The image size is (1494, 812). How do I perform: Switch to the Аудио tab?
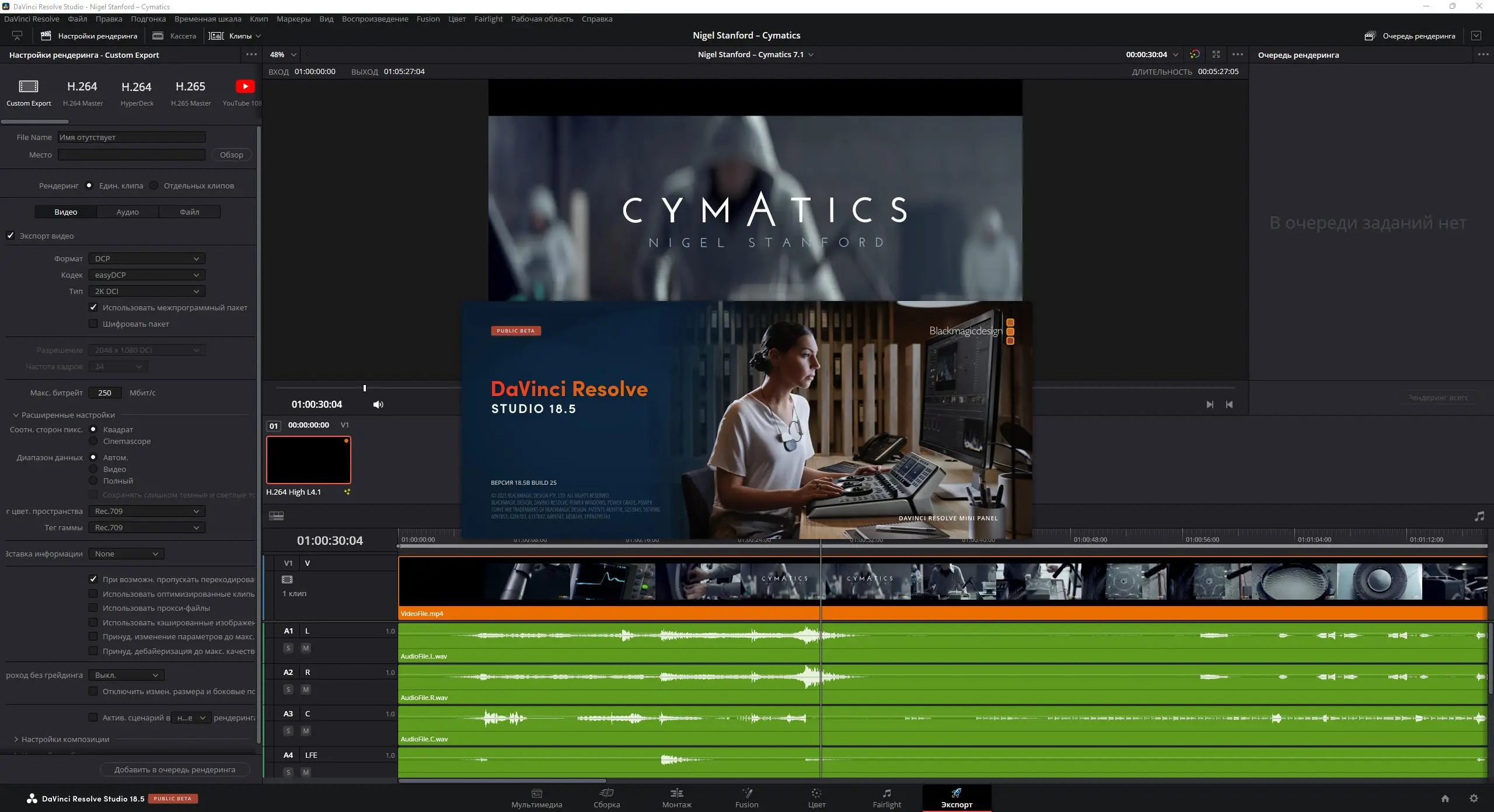click(127, 212)
